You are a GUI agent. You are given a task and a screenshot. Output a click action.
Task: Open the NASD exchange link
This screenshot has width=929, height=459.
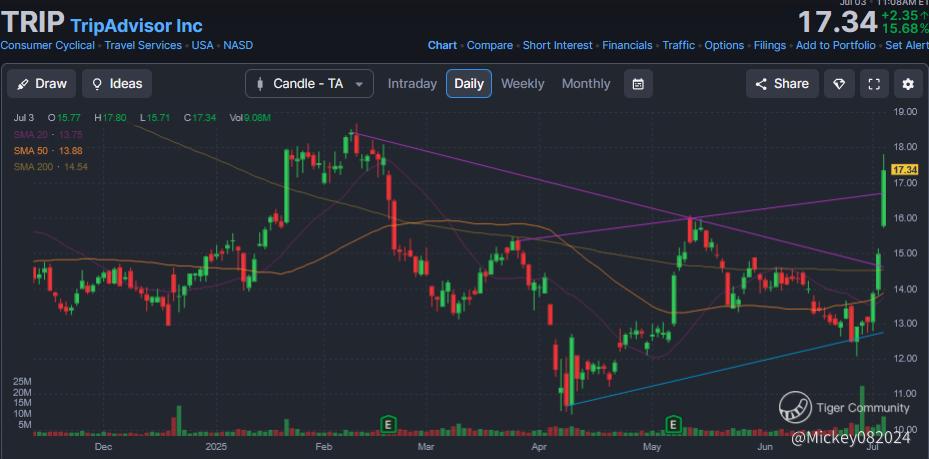(x=238, y=46)
